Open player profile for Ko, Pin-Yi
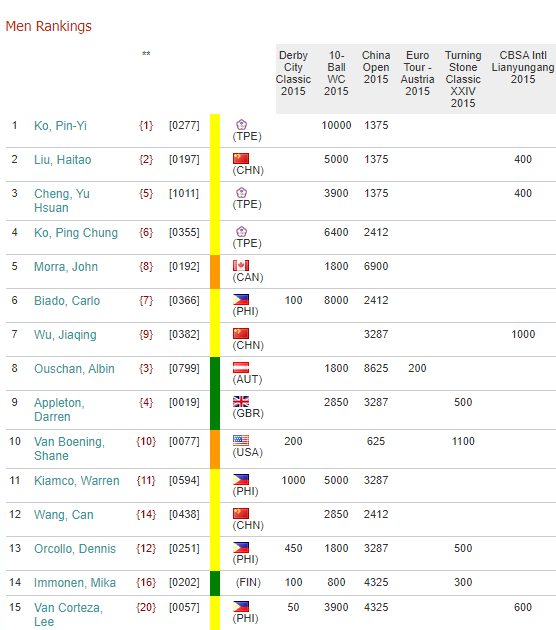The image size is (556, 630). 60,126
